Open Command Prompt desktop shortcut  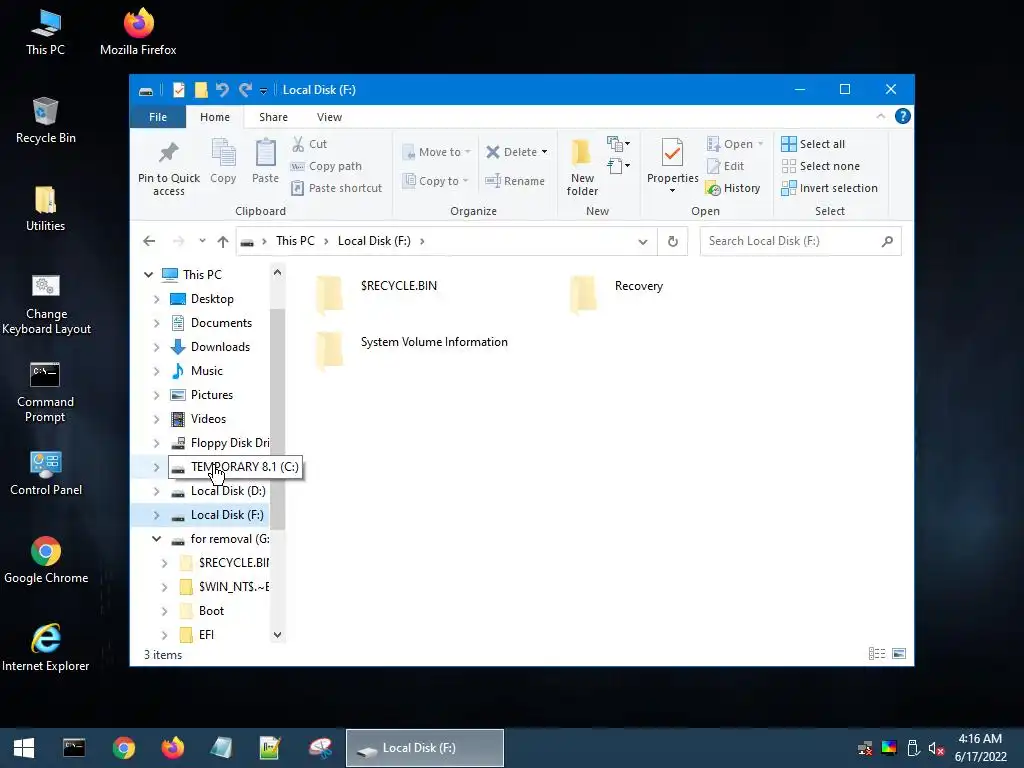click(x=45, y=393)
